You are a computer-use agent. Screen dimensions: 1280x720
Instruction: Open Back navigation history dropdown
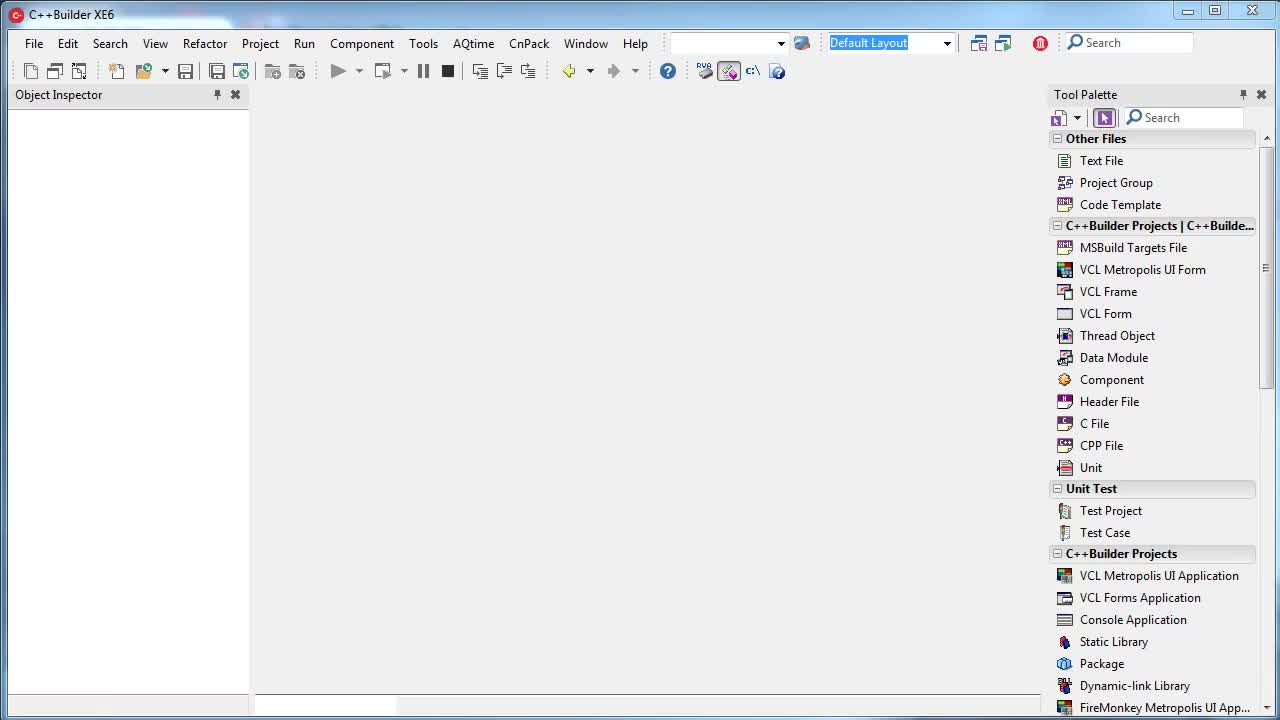(590, 71)
